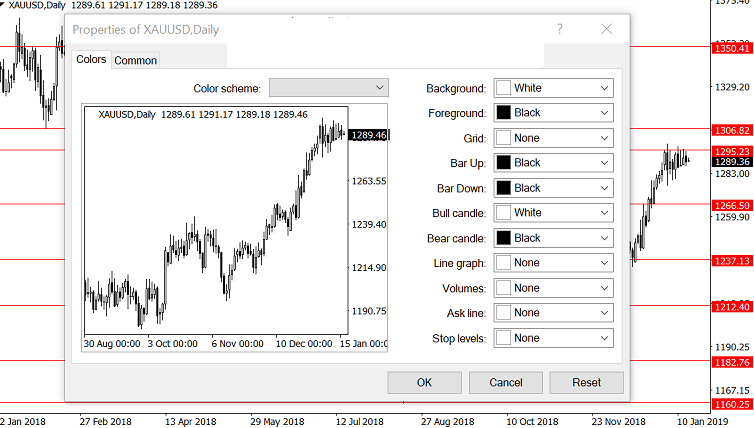Open the Background color dropdown

click(553, 88)
